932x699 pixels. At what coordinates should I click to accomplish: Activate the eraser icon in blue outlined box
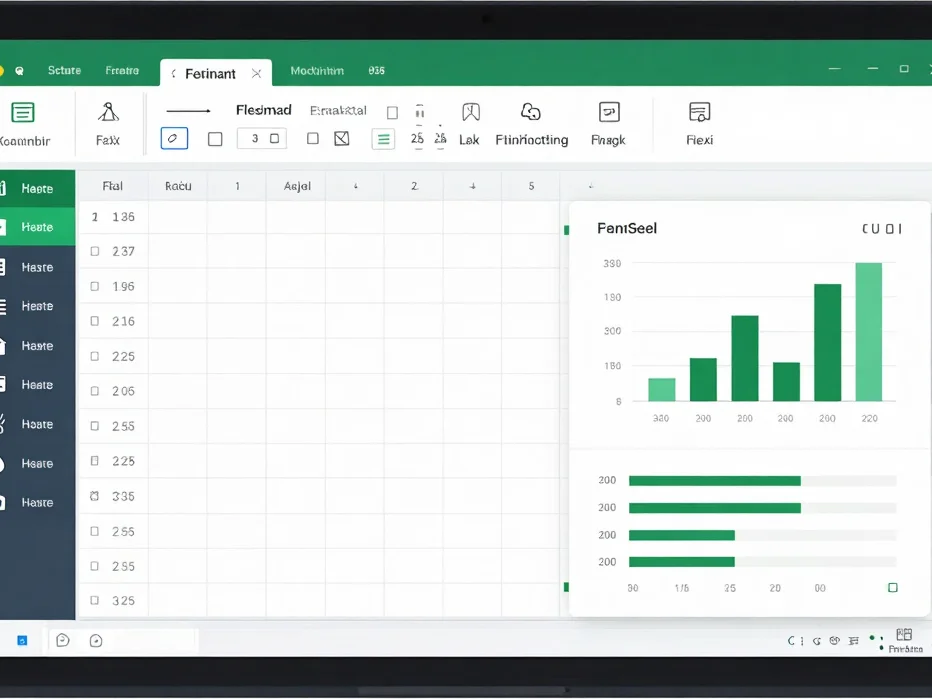(x=174, y=138)
